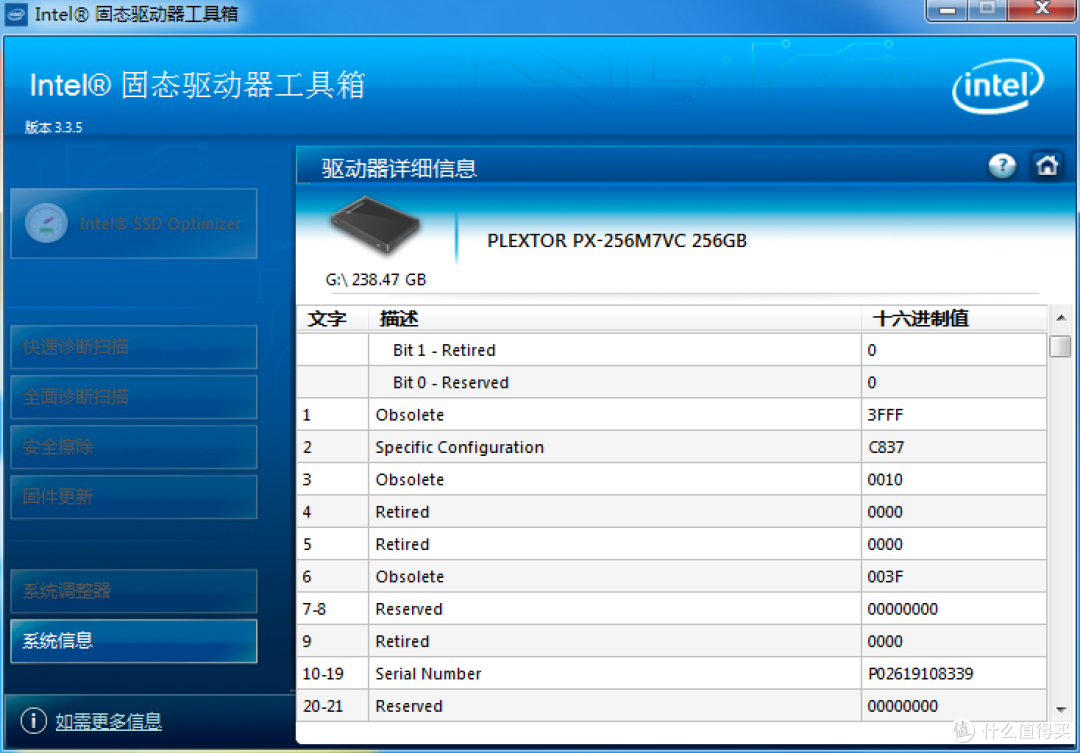The width and height of the screenshot is (1080, 753).
Task: Click the 什么值得买 watermark icon
Action: pos(963,731)
